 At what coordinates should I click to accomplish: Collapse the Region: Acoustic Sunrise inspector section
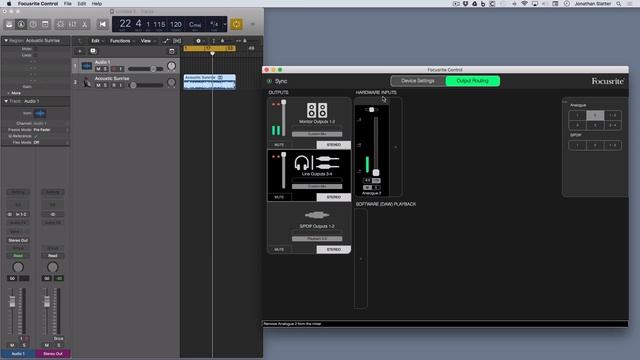6,40
